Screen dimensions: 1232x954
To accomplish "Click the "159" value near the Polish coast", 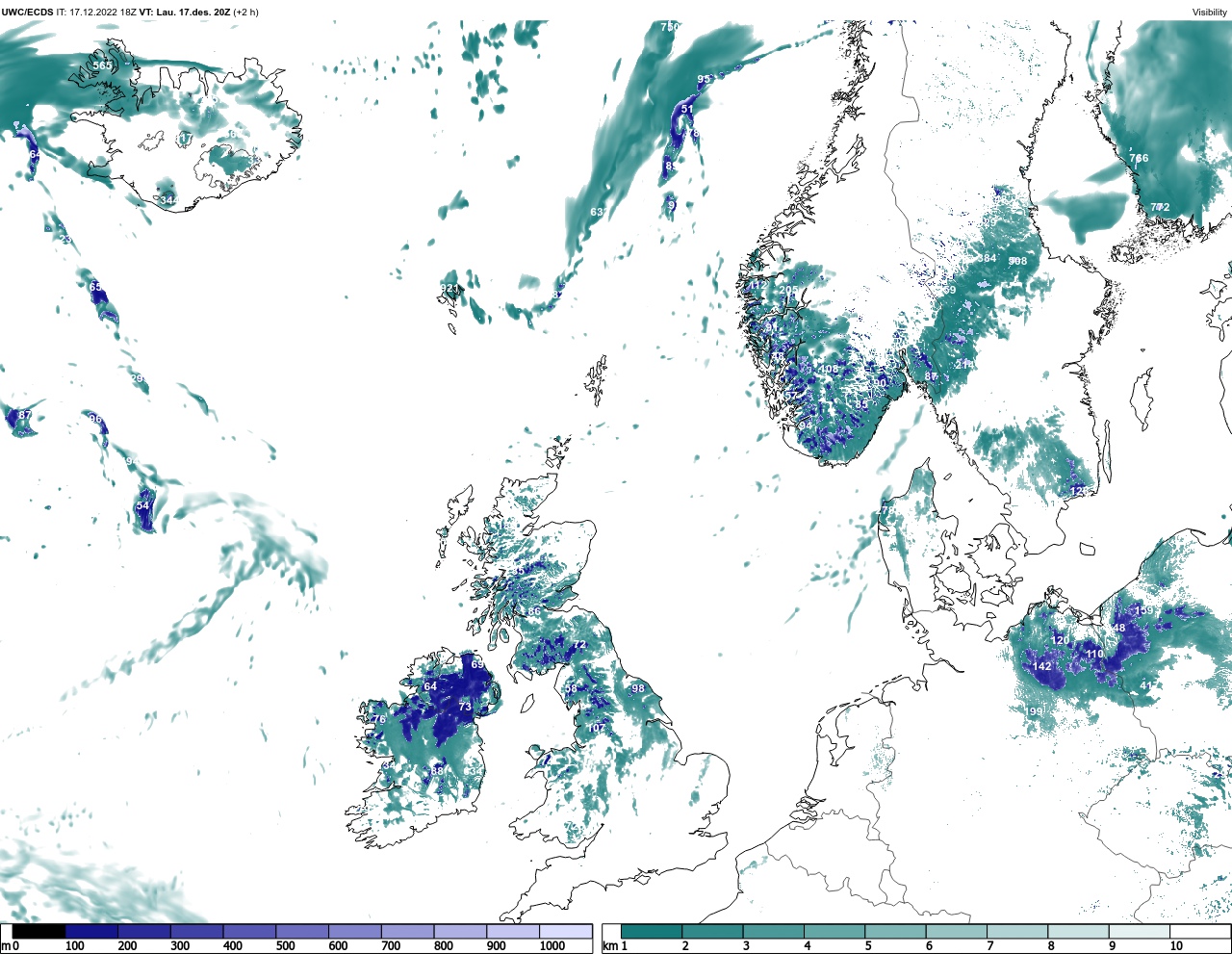I will 1144,611.
